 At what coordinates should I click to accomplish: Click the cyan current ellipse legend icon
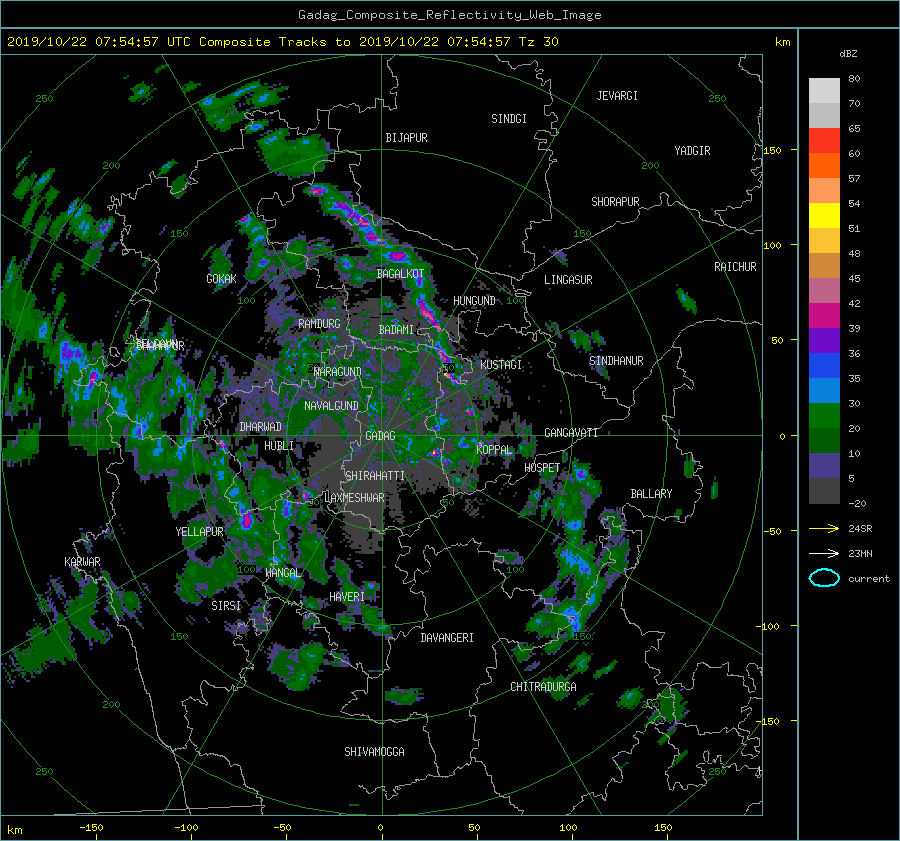(x=824, y=578)
